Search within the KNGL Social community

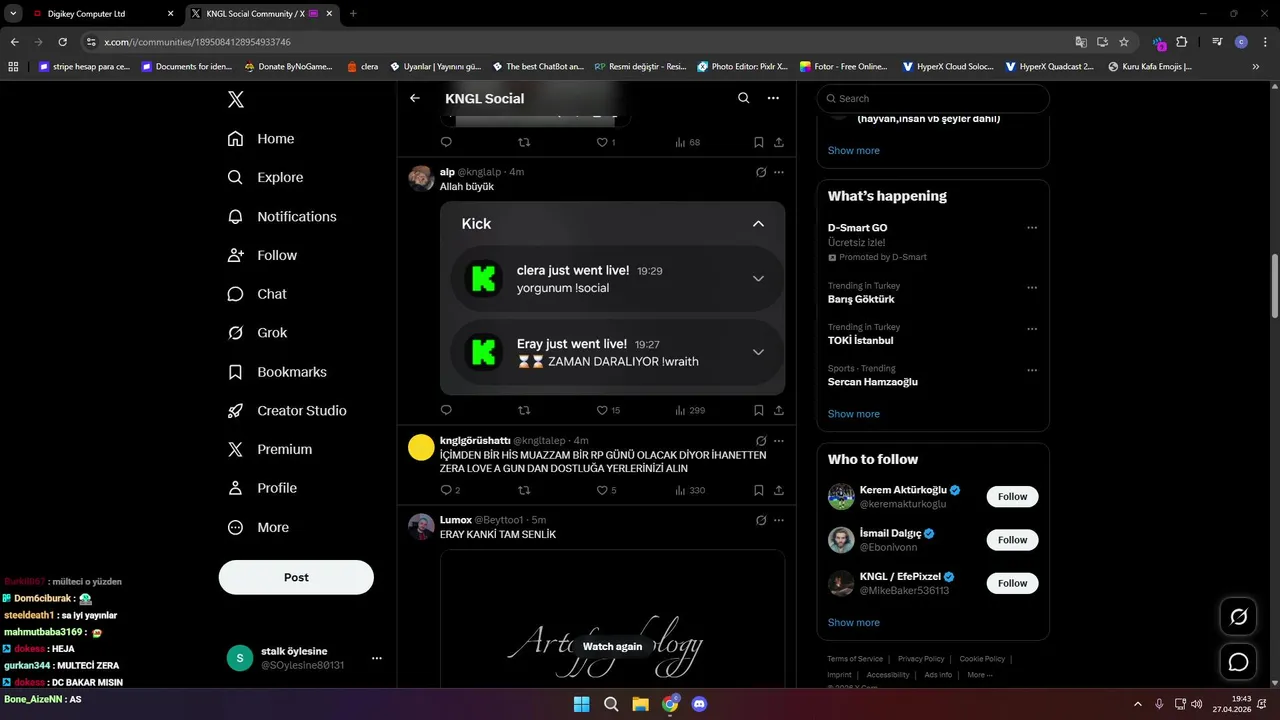pyautogui.click(x=743, y=98)
